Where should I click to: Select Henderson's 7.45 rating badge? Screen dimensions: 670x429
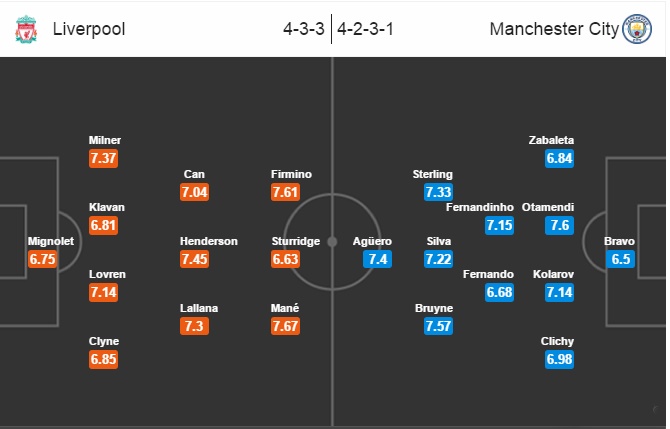pyautogui.click(x=197, y=259)
